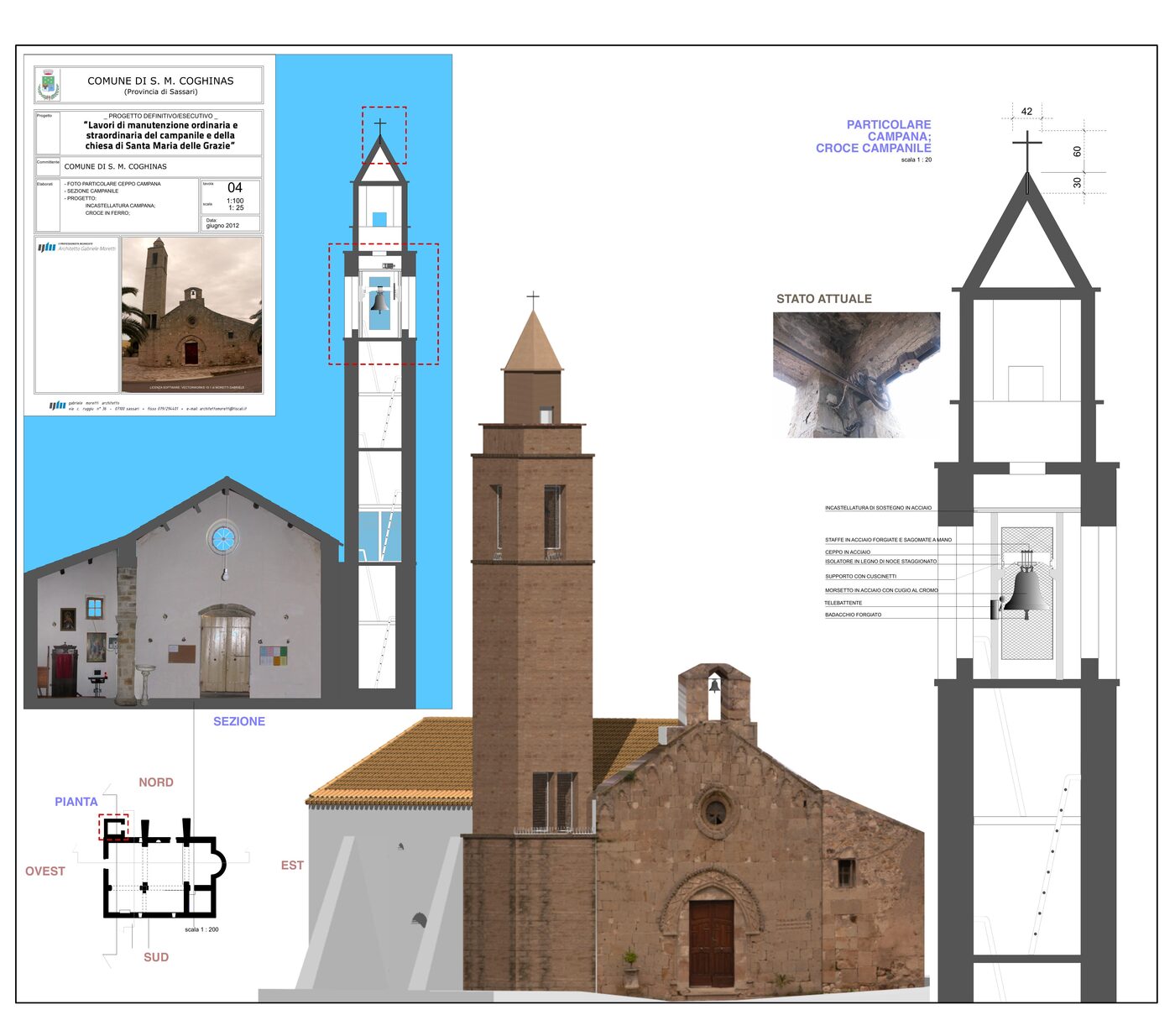
Task: Click the 'EST' compass label
Action: coord(292,866)
